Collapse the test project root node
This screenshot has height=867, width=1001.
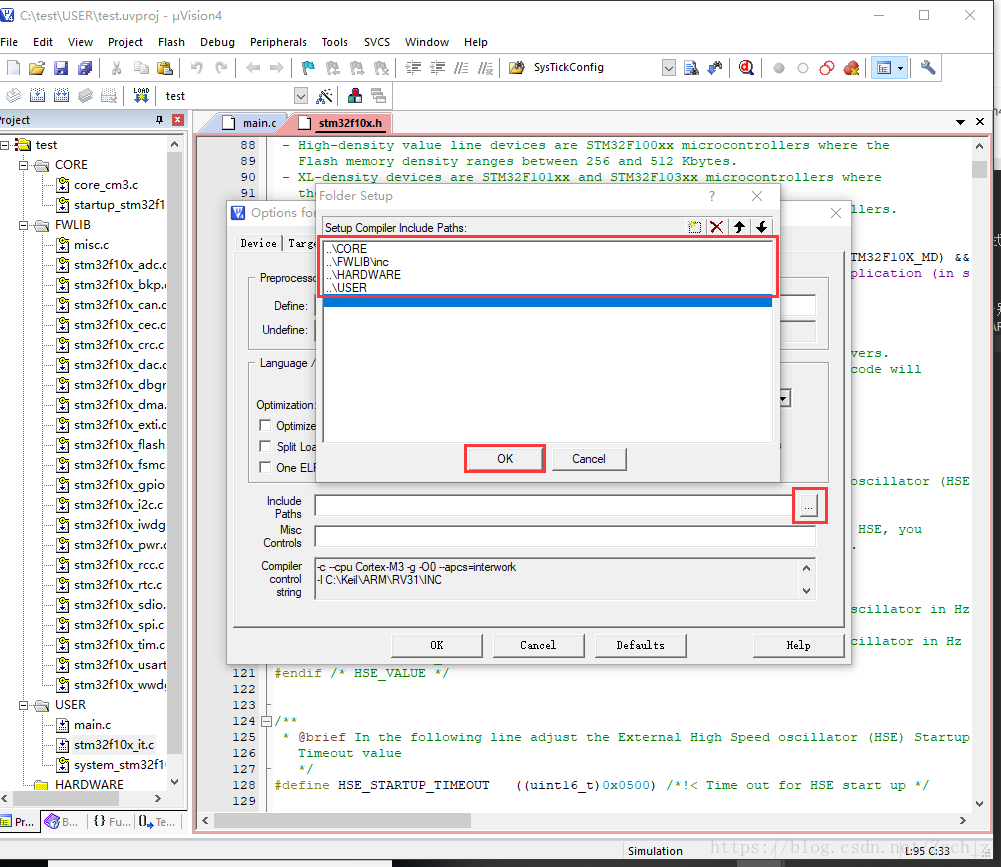coord(4,145)
